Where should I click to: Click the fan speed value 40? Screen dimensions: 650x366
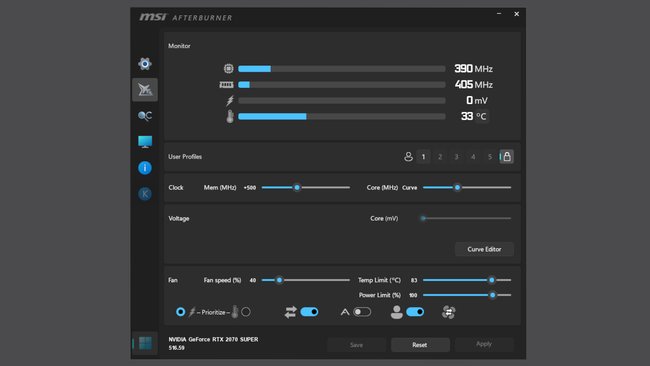pyautogui.click(x=253, y=281)
